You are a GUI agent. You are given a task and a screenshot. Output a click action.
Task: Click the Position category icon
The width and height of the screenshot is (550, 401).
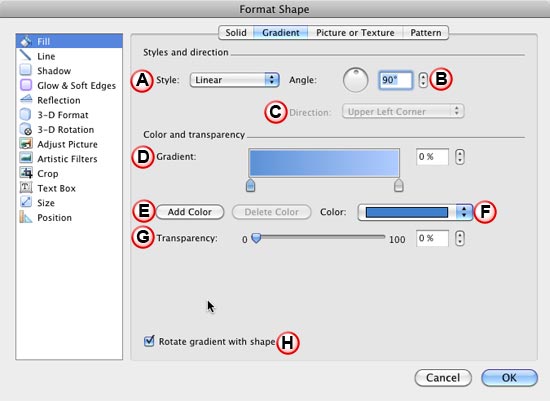coord(26,218)
